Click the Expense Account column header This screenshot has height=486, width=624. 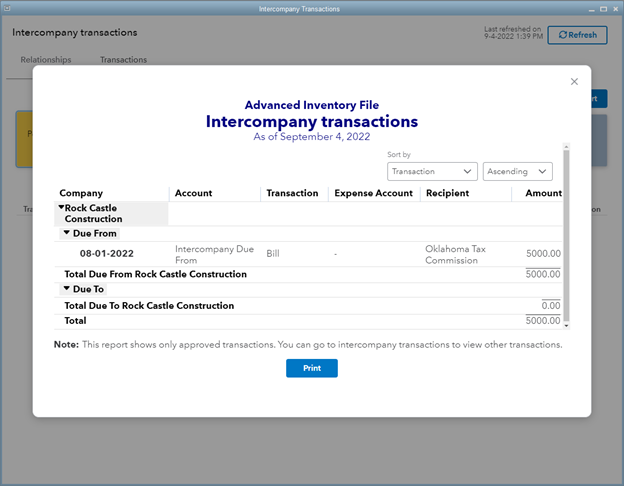[373, 193]
